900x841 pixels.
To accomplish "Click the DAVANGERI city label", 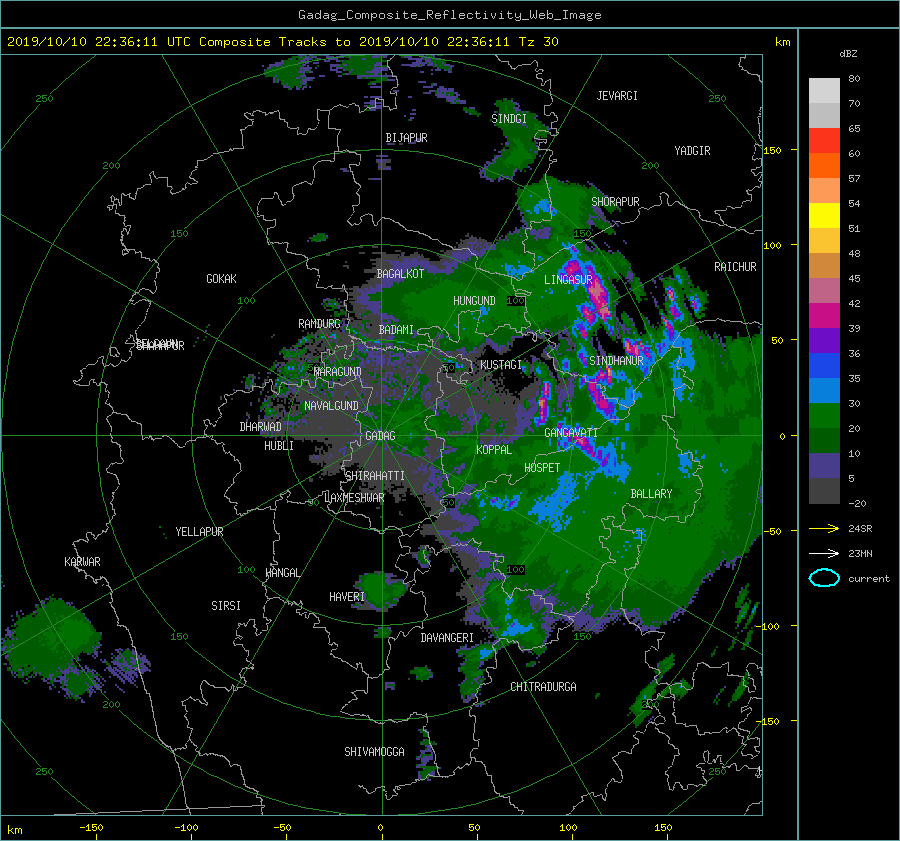I will (x=447, y=638).
